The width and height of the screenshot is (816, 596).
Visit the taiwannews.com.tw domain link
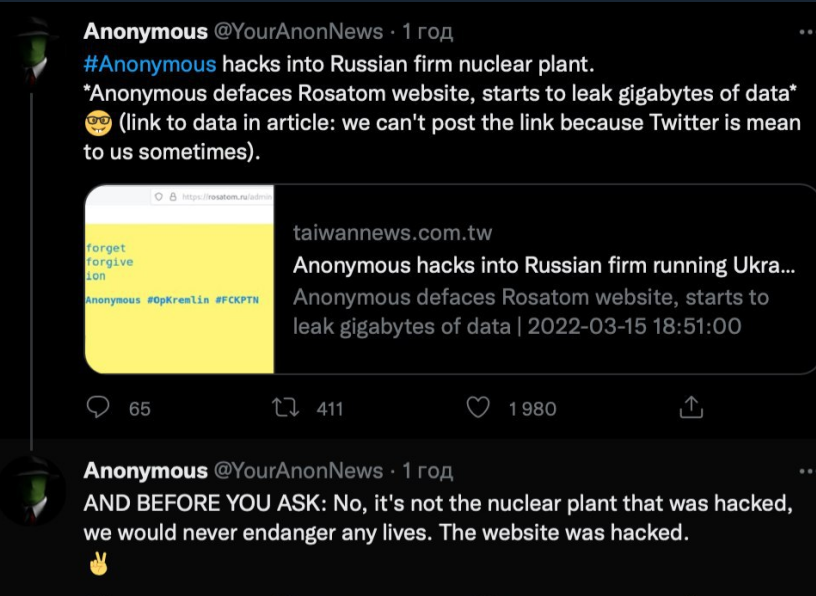[x=392, y=234]
